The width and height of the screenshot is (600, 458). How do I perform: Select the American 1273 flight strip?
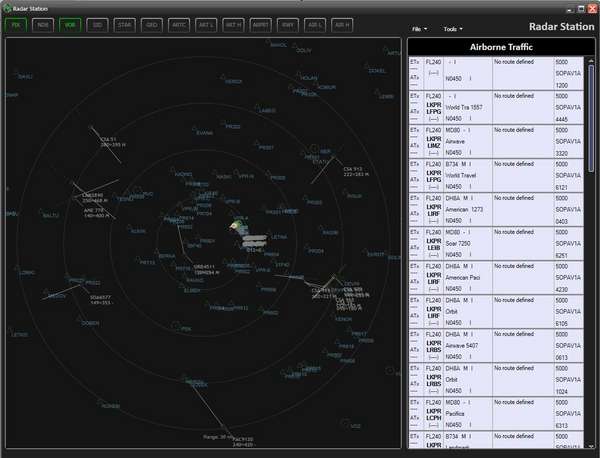tap(496, 210)
